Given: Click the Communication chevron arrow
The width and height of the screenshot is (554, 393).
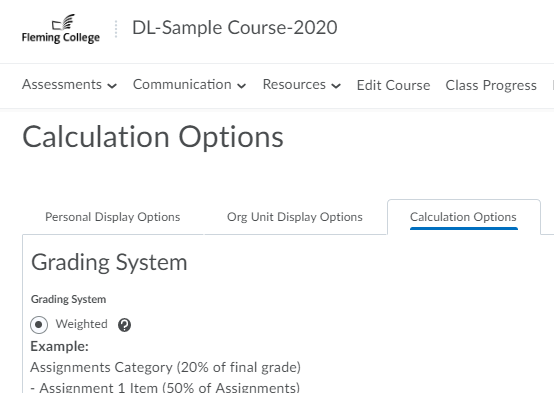Looking at the screenshot, I should point(241,86).
